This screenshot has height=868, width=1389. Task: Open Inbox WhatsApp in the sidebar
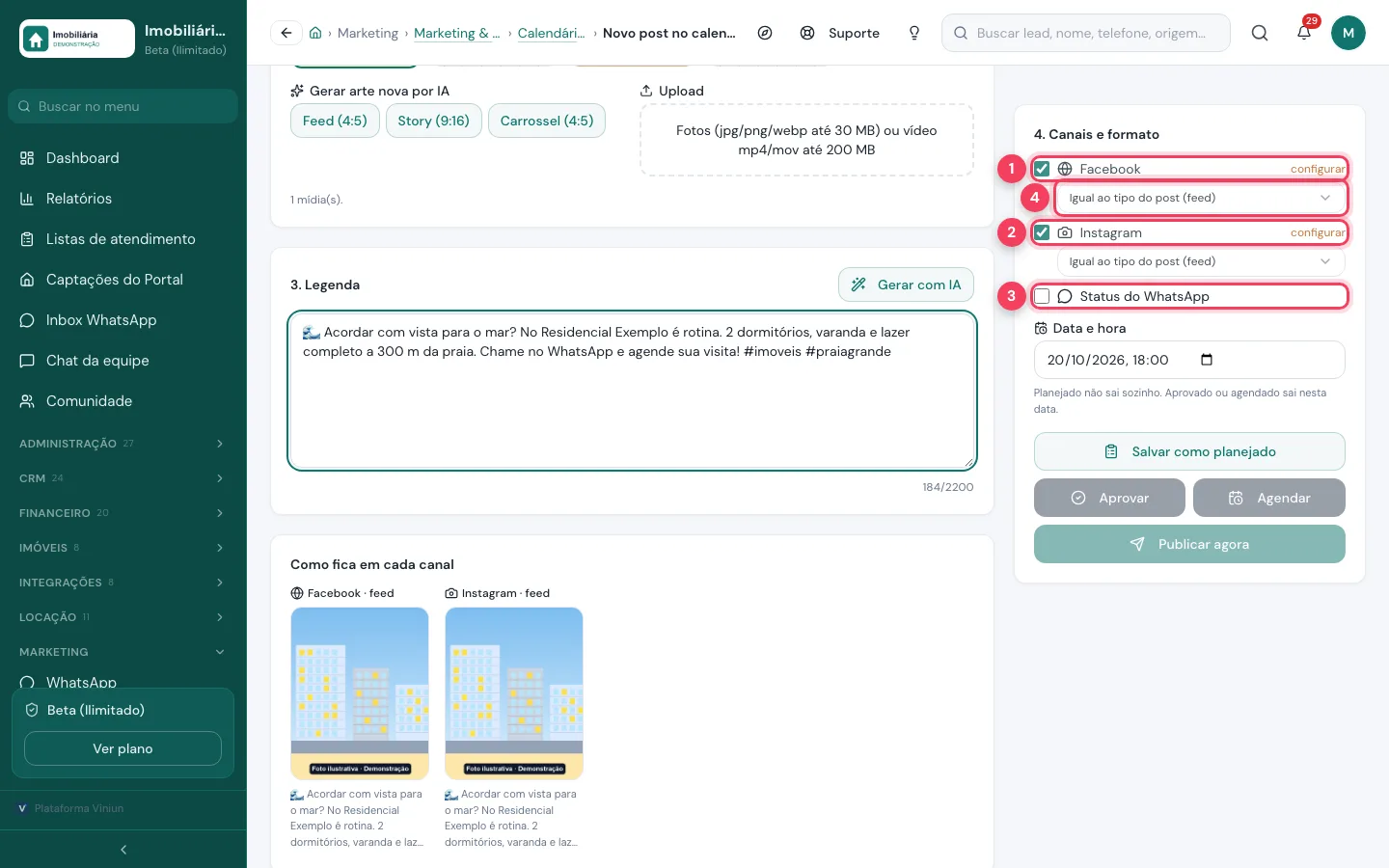[x=123, y=320]
